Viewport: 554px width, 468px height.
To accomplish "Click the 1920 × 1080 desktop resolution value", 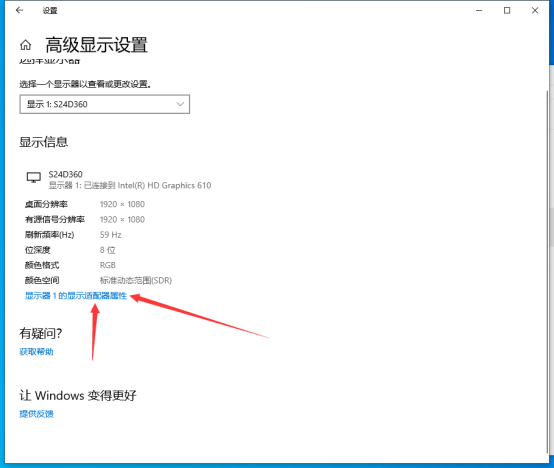I will tap(122, 205).
